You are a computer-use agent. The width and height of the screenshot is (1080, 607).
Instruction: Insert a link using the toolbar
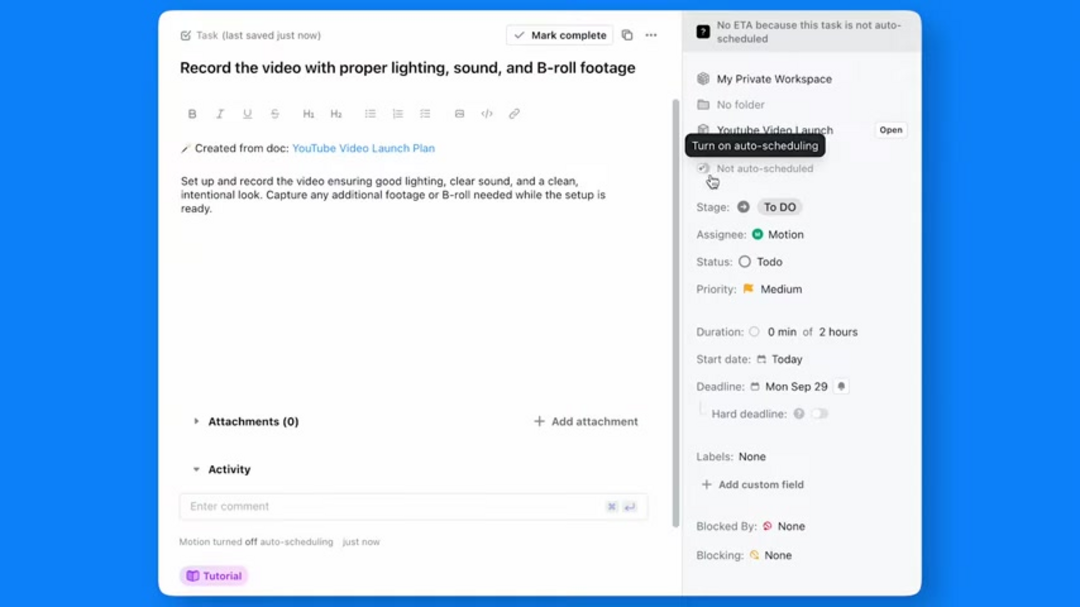pyautogui.click(x=514, y=113)
